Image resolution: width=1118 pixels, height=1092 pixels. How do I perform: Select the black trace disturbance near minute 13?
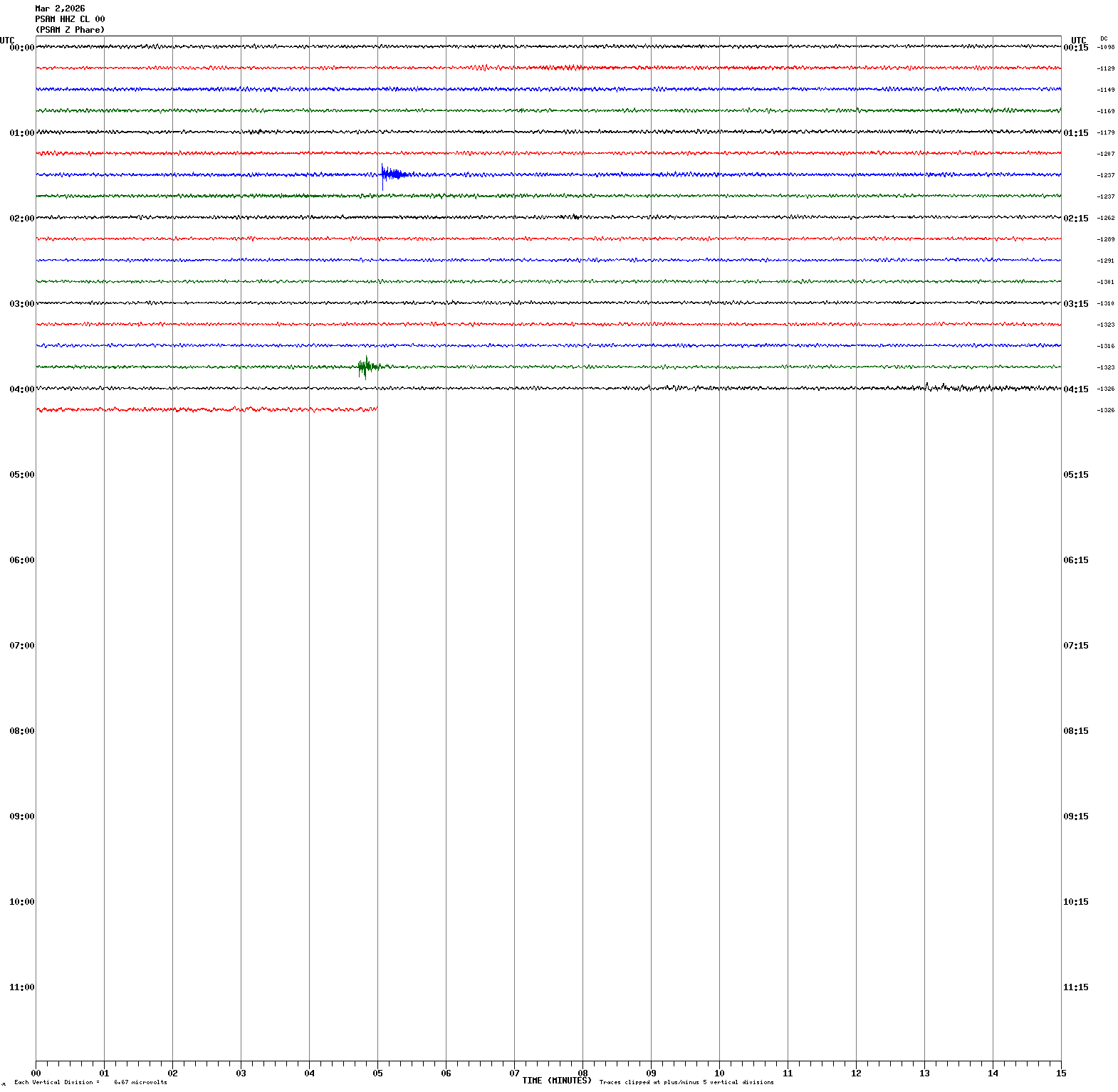[927, 387]
